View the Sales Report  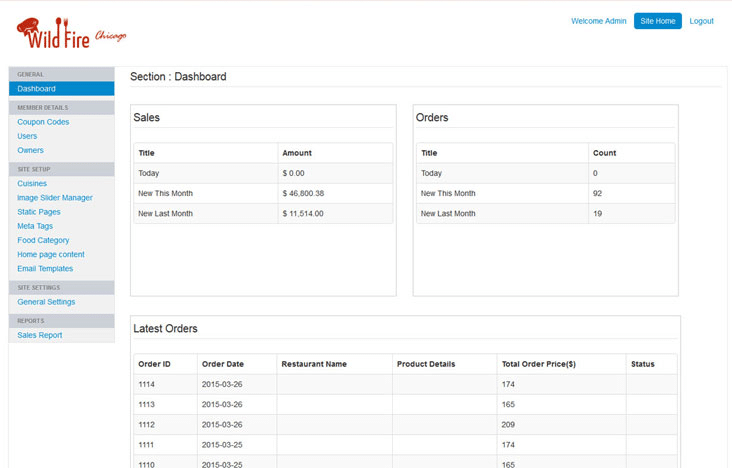(40, 335)
